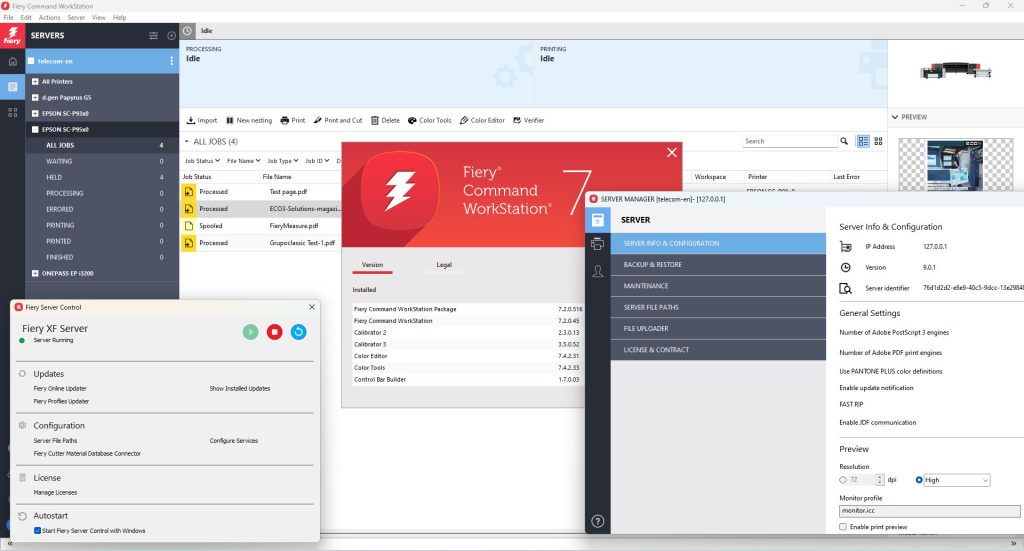Viewport: 1024px width, 551px height.
Task: Stop Fiery XF Server with red button
Action: [x=274, y=332]
